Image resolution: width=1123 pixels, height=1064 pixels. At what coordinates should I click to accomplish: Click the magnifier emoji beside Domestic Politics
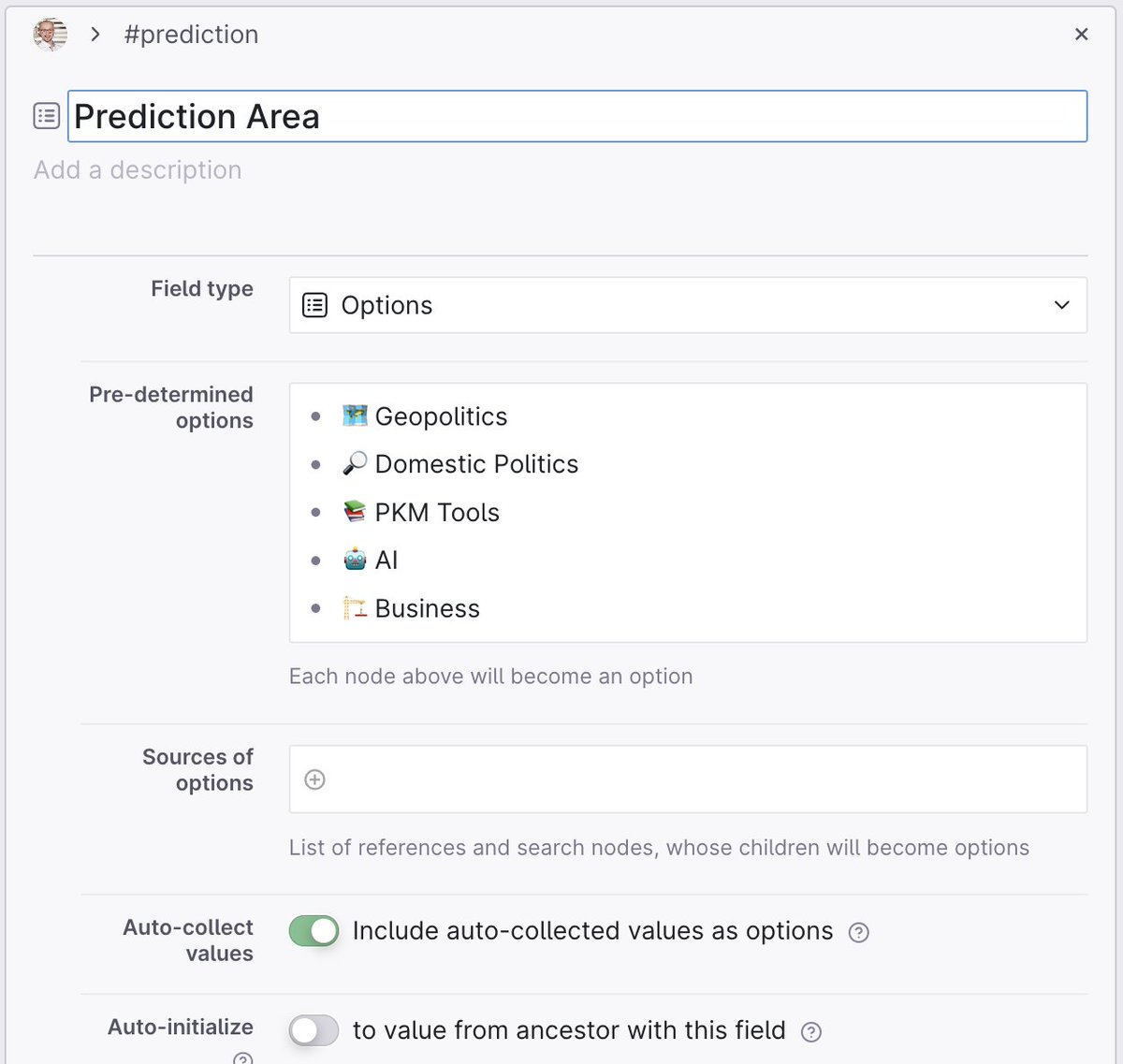coord(355,463)
